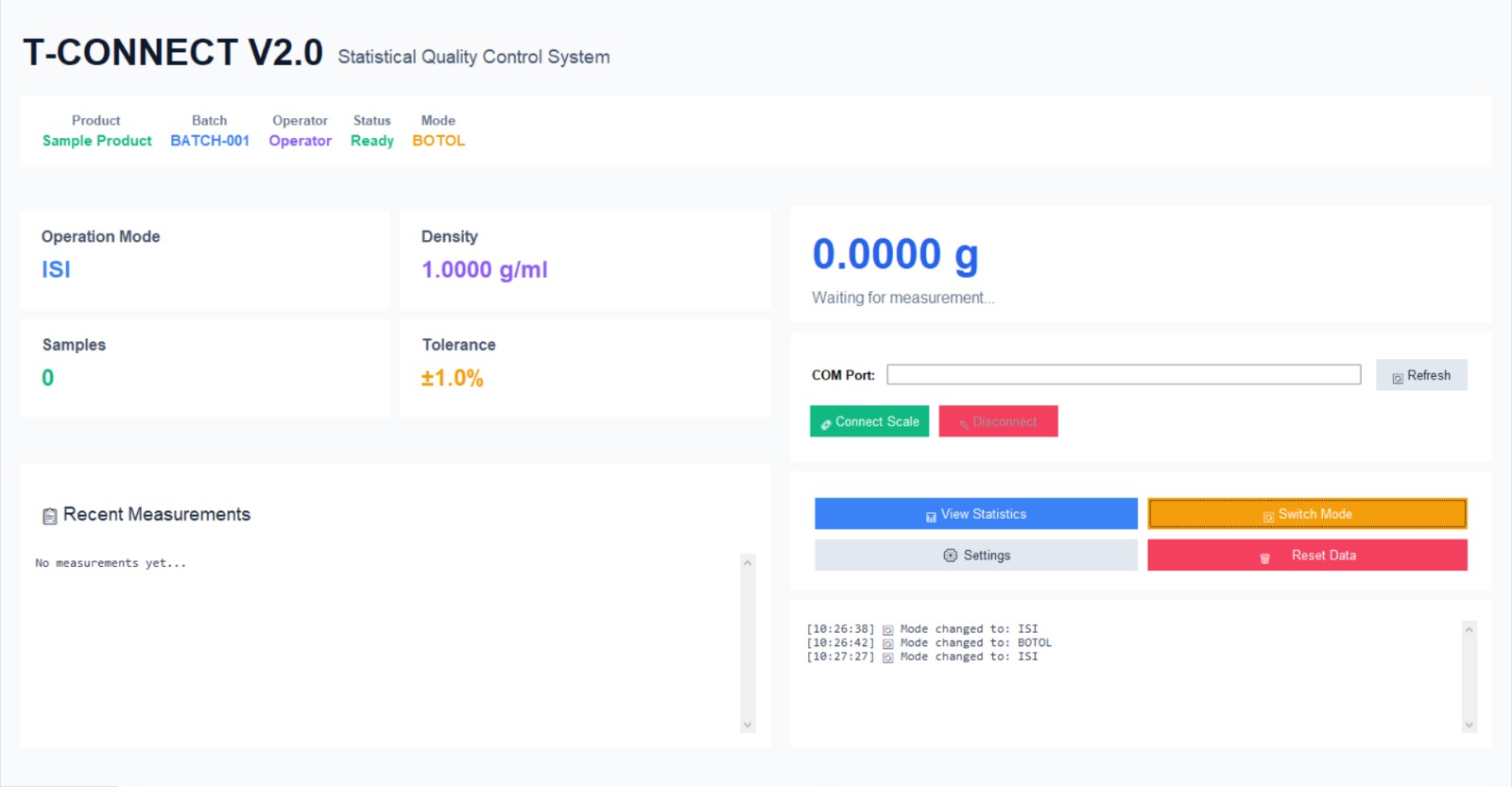This screenshot has height=787, width=1512.
Task: Click the up arrow of log scrollbar
Action: tap(1469, 629)
